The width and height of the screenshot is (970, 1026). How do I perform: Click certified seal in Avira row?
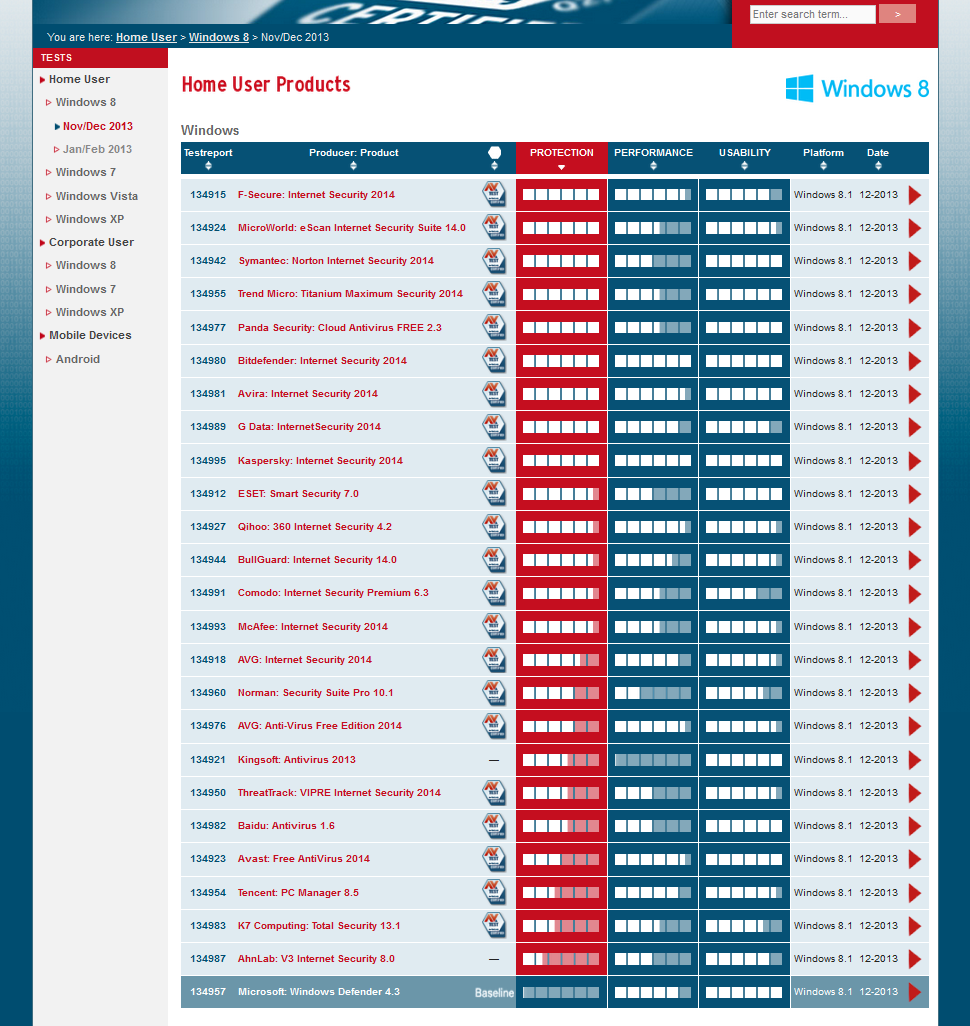click(494, 393)
